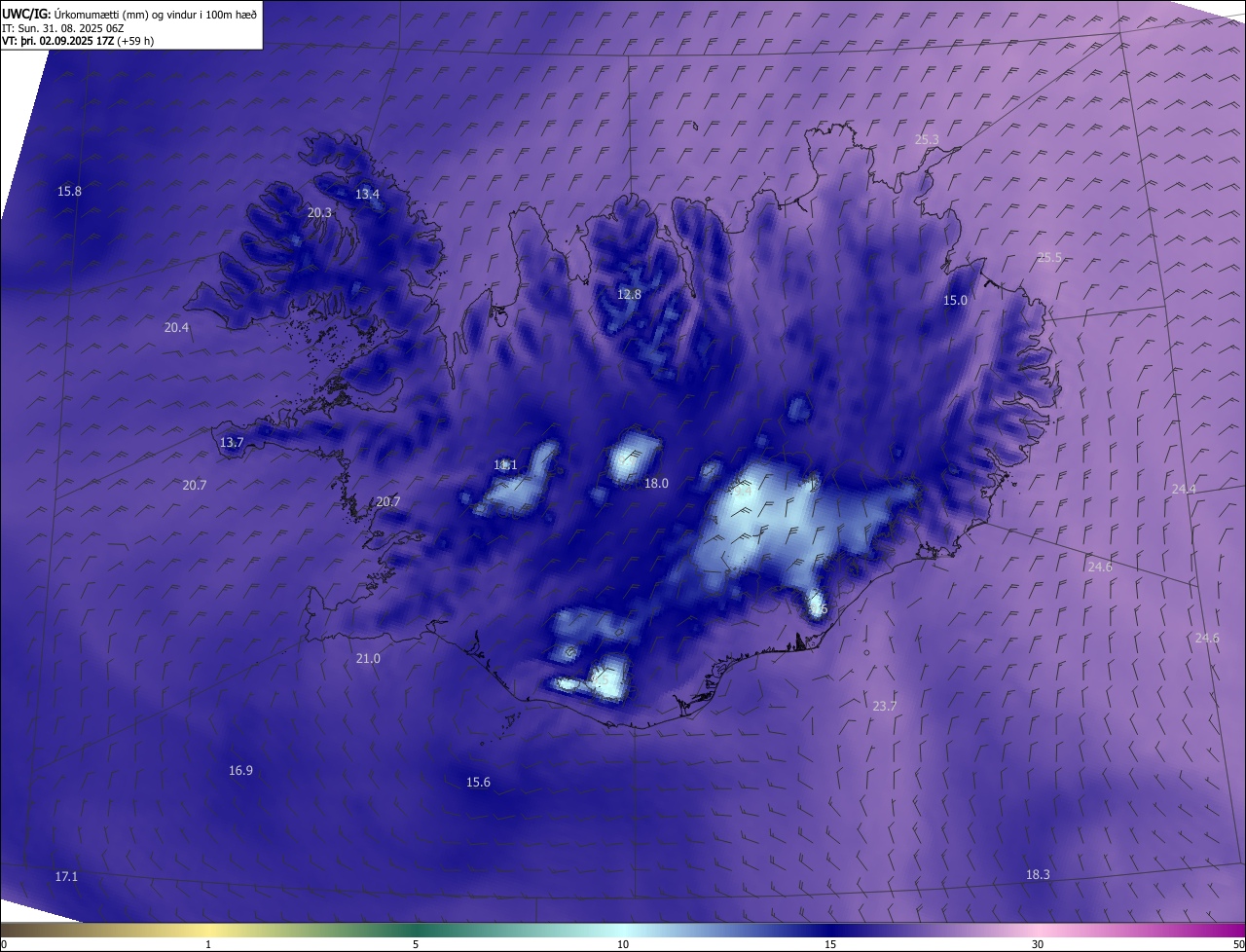The width and height of the screenshot is (1246, 952).
Task: Click the 13.7 value label
Action: click(x=232, y=443)
